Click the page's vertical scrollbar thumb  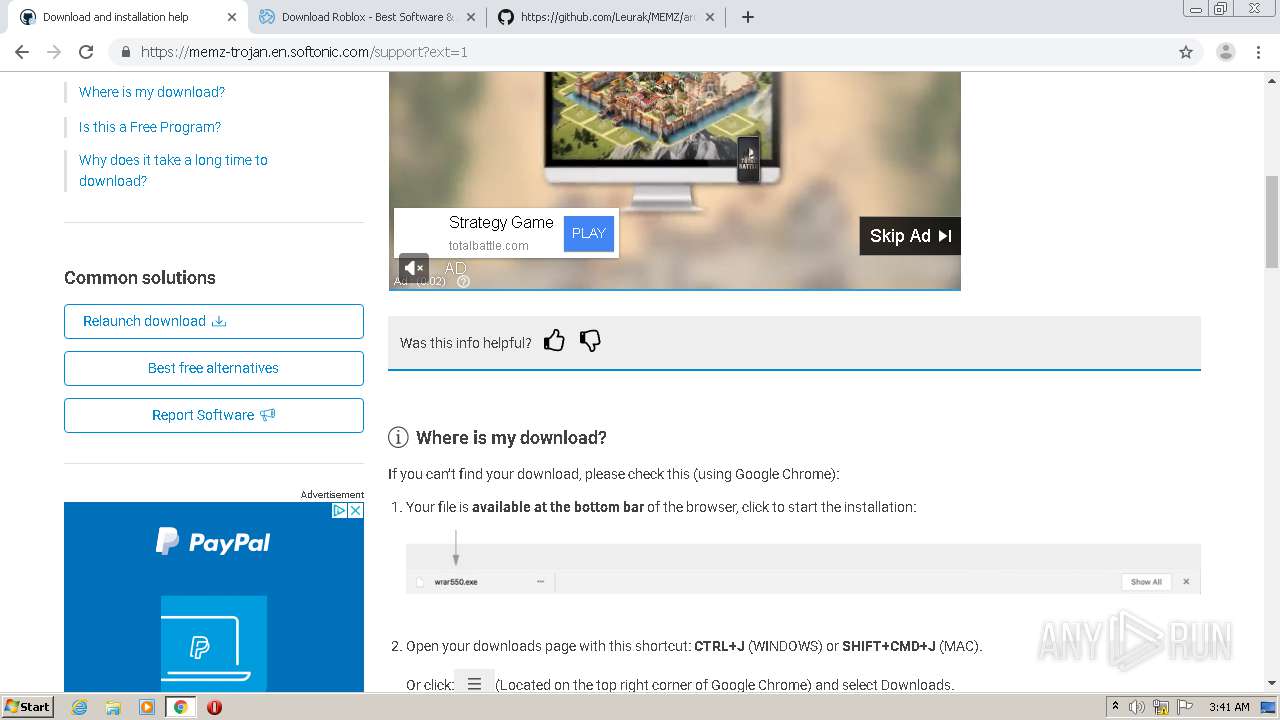(1271, 221)
